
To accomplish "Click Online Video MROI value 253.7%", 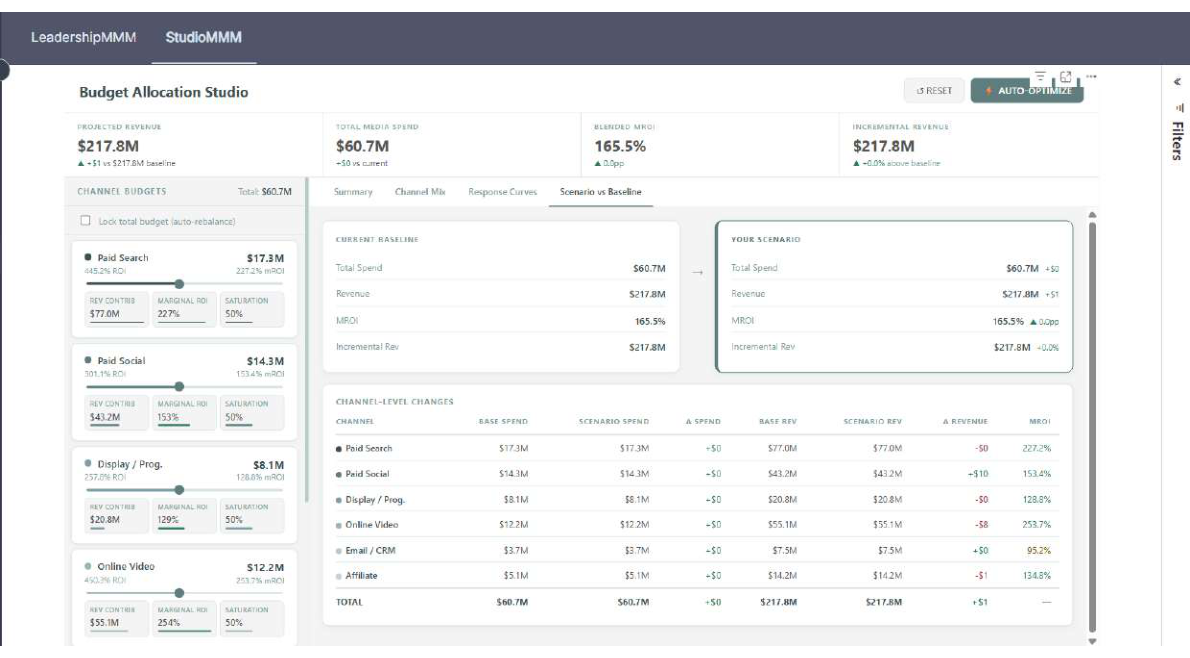I will (1037, 525).
